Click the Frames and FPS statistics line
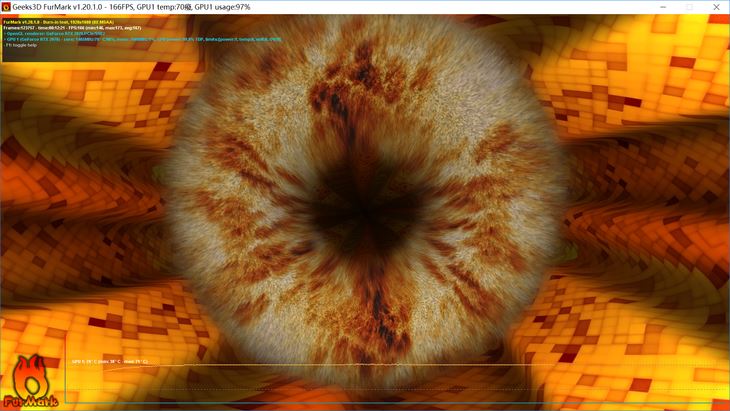The width and height of the screenshot is (730, 411). pyautogui.click(x=72, y=28)
